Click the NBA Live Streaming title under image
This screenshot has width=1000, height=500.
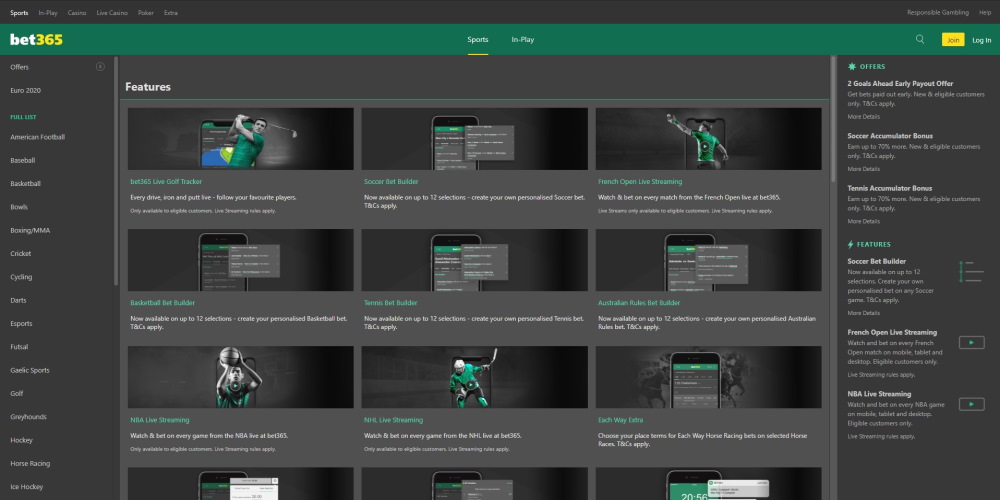click(x=159, y=420)
